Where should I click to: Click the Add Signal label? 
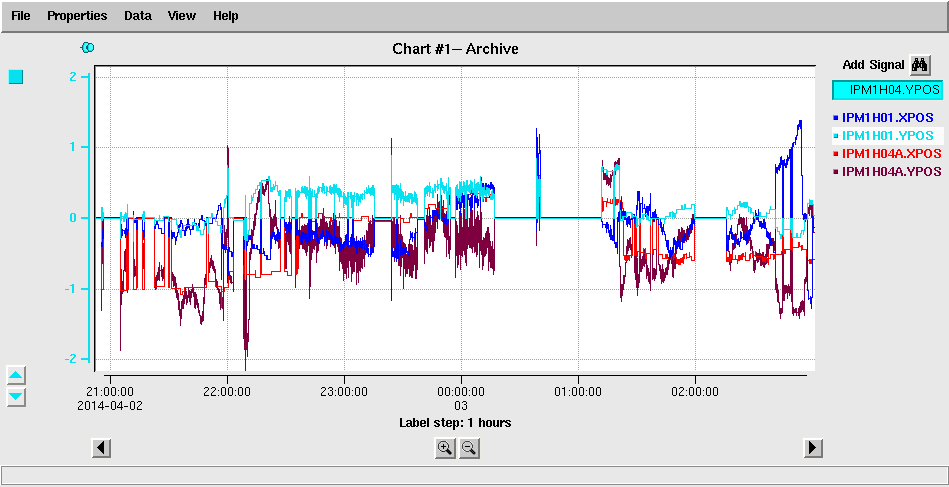click(873, 65)
